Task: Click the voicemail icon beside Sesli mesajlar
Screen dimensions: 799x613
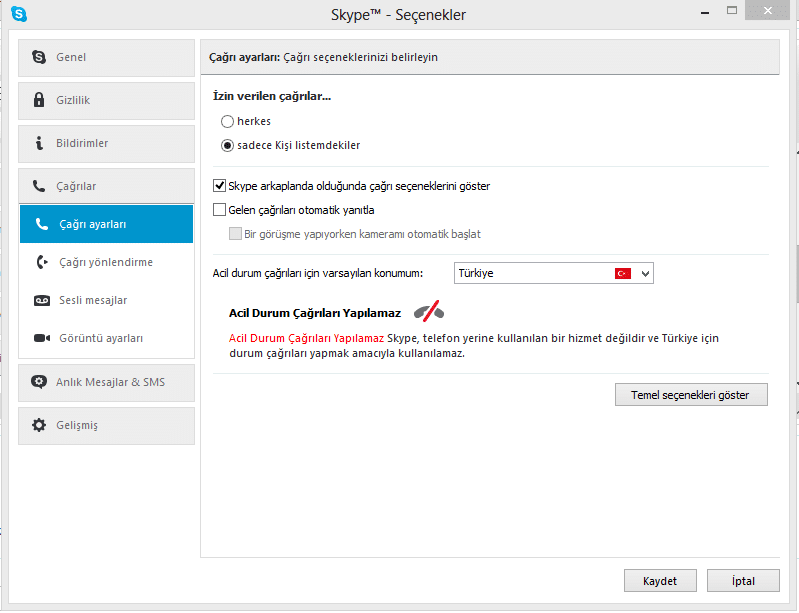Action: pyautogui.click(x=42, y=300)
